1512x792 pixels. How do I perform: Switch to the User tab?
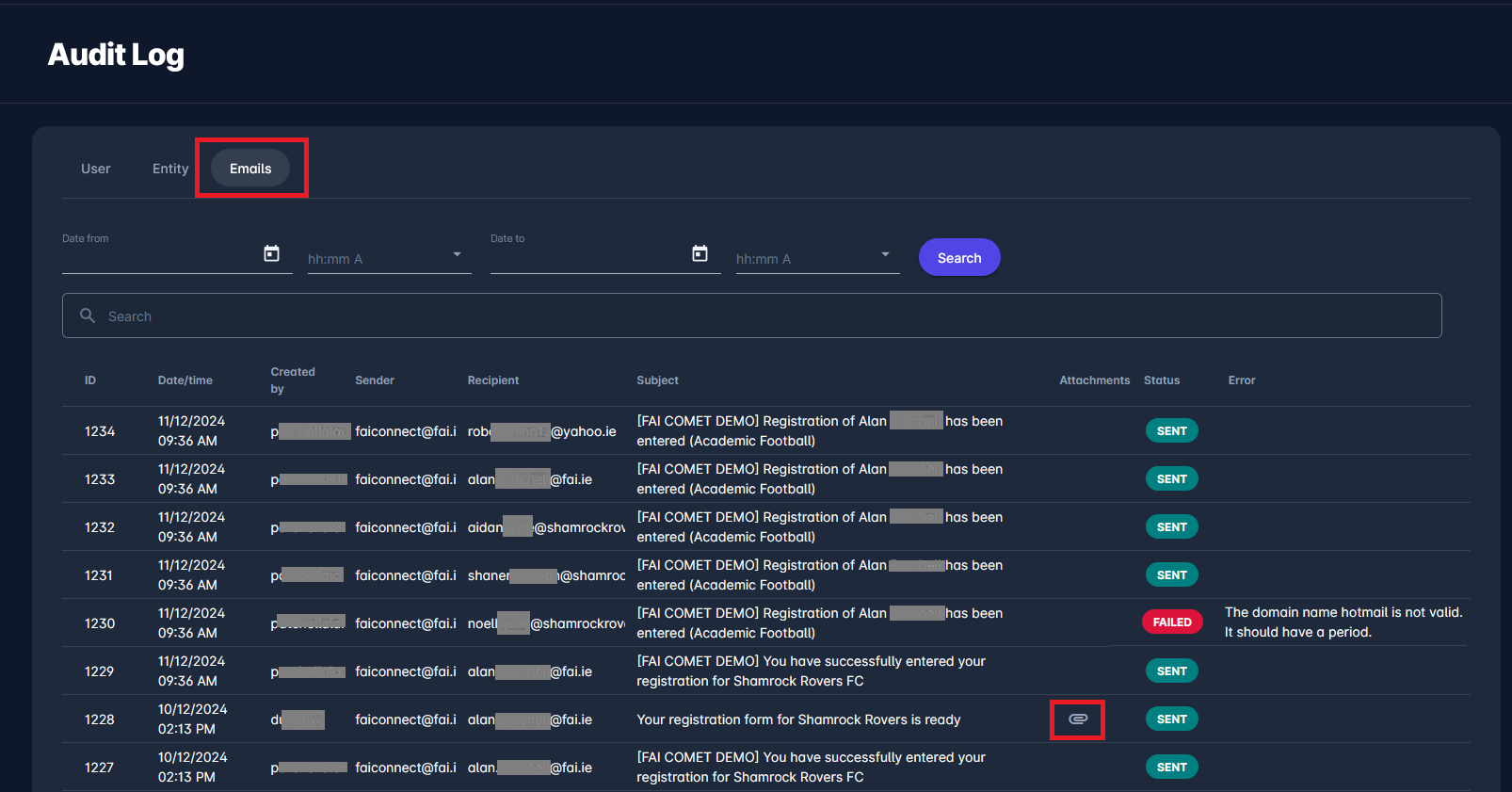click(x=95, y=169)
